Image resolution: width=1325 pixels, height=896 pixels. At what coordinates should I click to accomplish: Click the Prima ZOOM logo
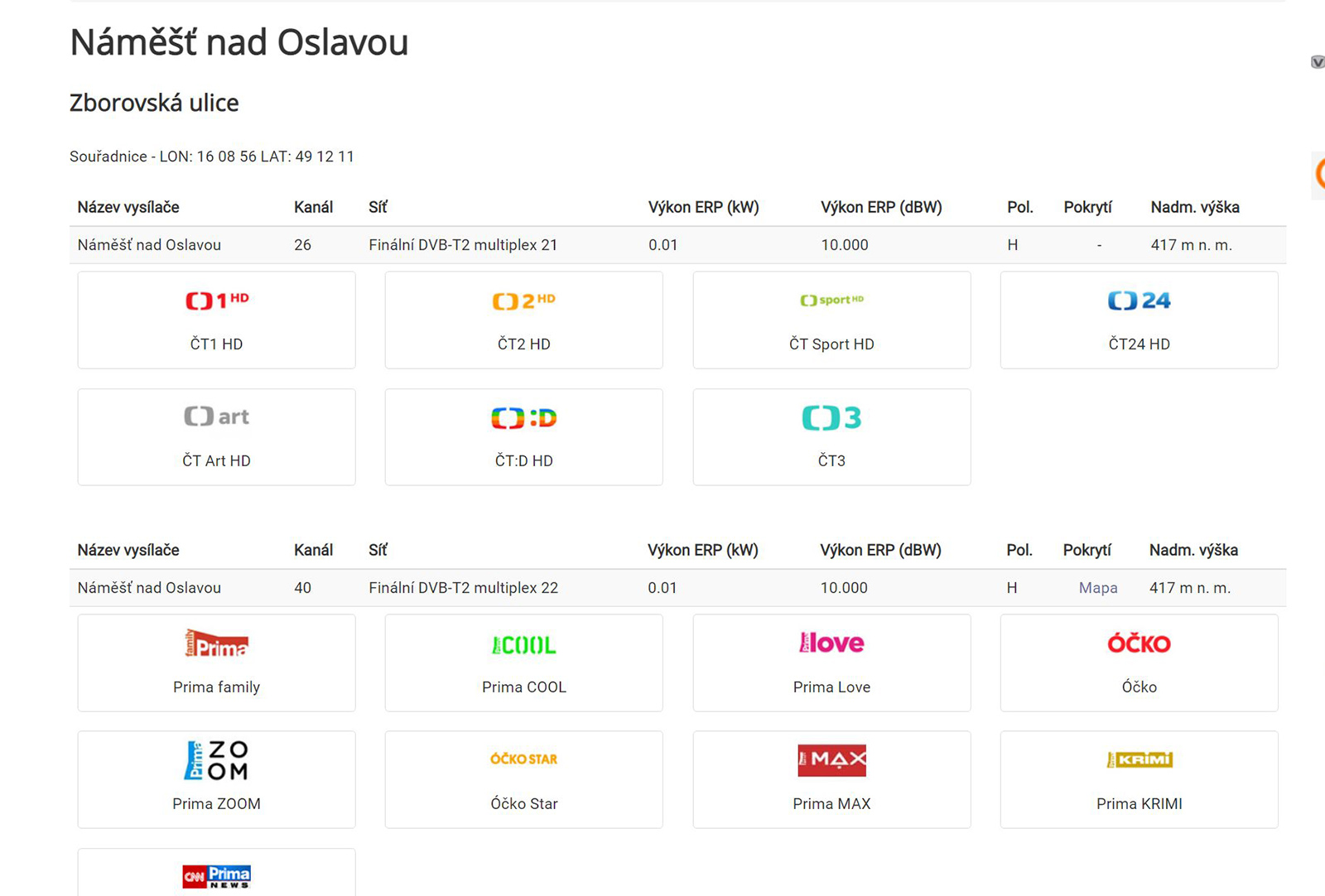(217, 760)
